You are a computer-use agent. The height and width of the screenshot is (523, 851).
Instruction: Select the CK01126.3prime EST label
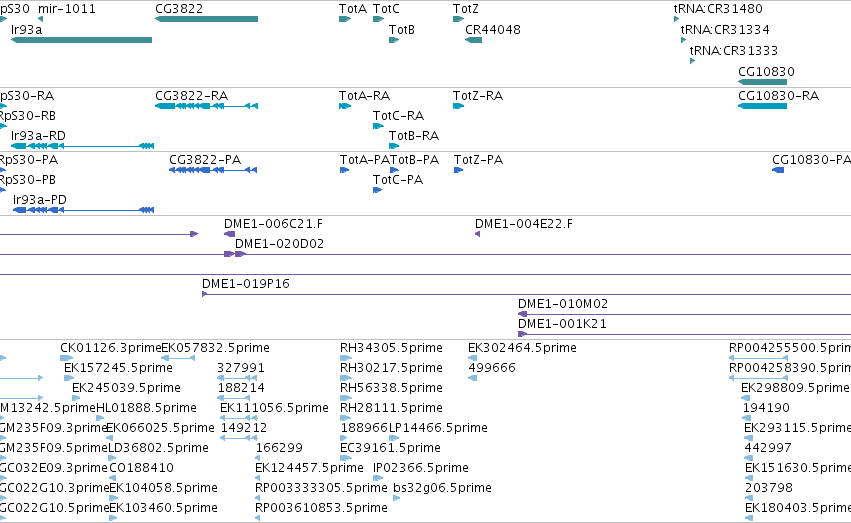tap(111, 347)
